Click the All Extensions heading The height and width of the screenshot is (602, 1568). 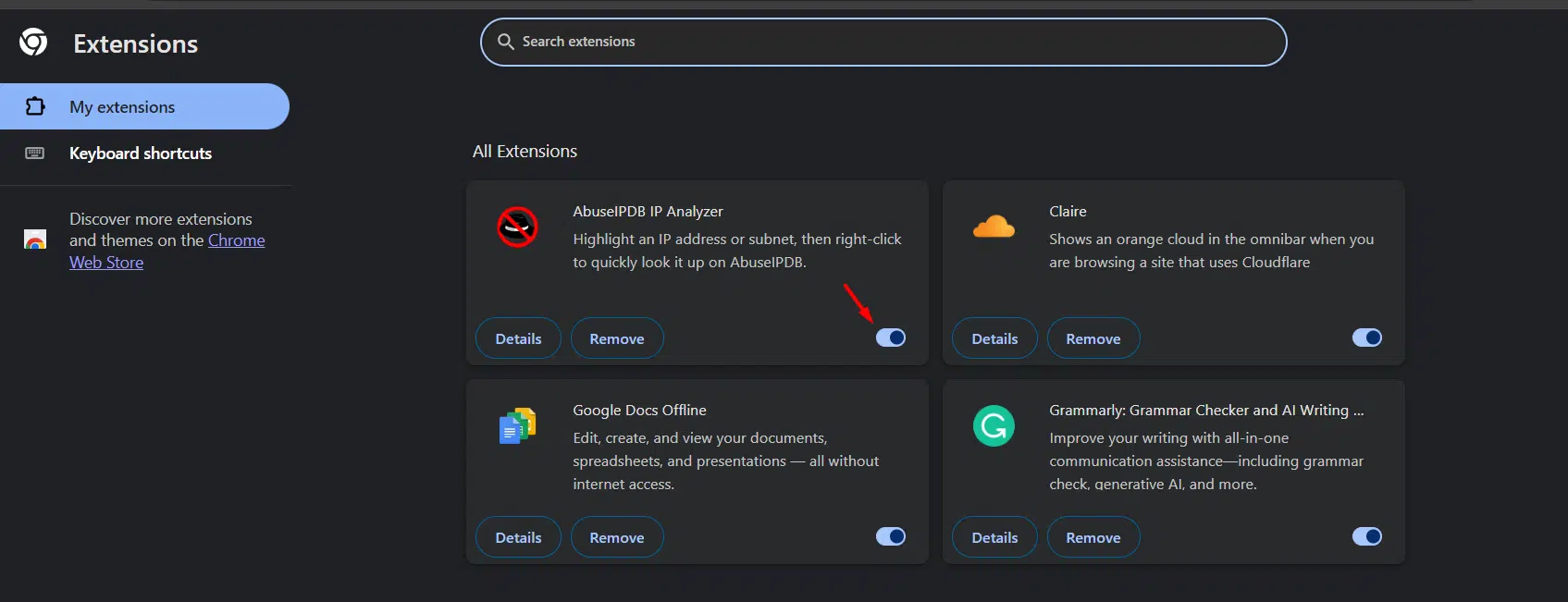coord(525,151)
